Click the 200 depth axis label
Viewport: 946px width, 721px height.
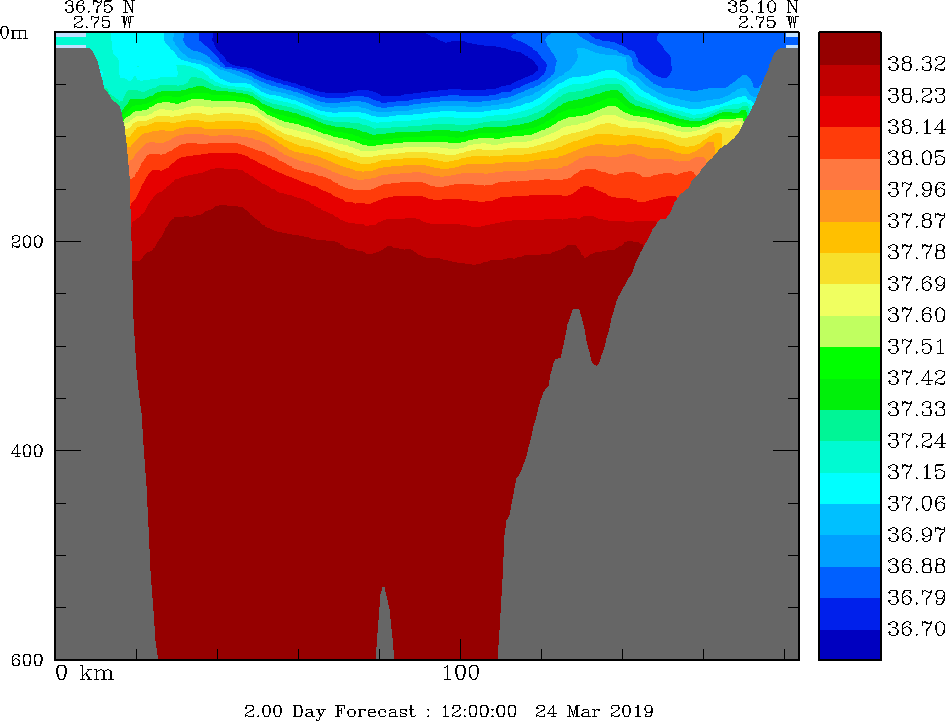point(27,242)
